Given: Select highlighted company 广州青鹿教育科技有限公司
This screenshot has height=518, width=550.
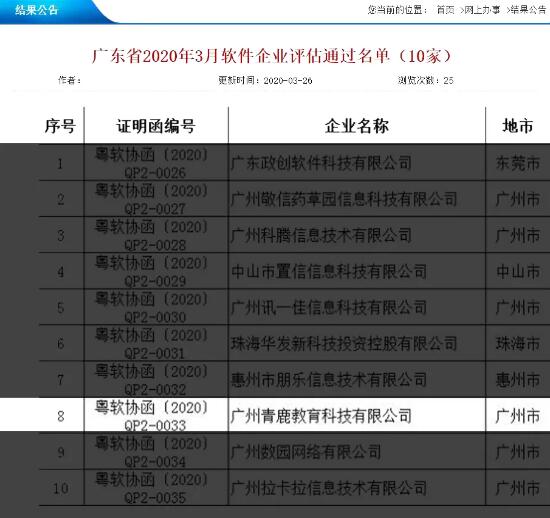Looking at the screenshot, I should point(321,416).
